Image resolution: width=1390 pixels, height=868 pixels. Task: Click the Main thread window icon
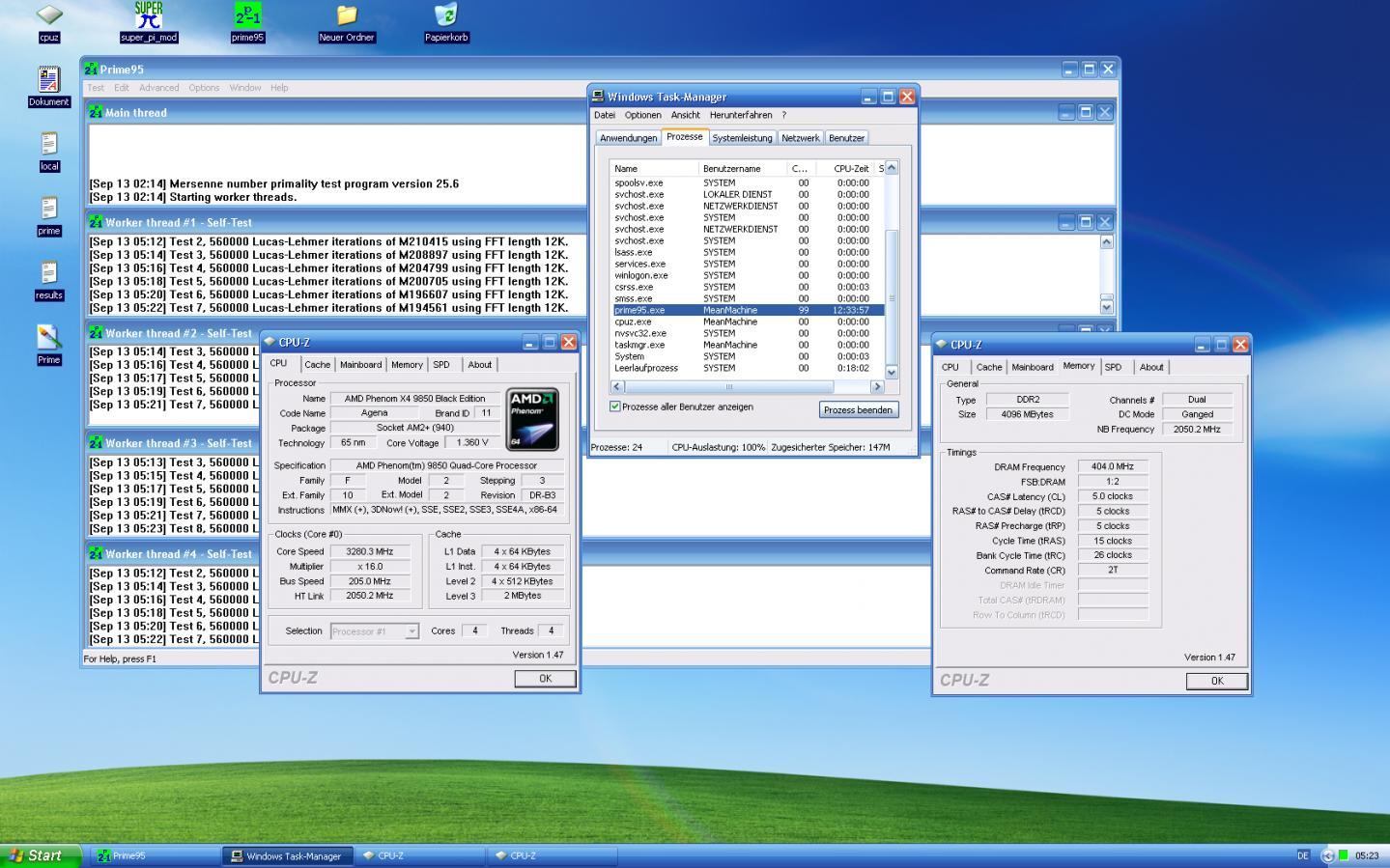point(96,112)
